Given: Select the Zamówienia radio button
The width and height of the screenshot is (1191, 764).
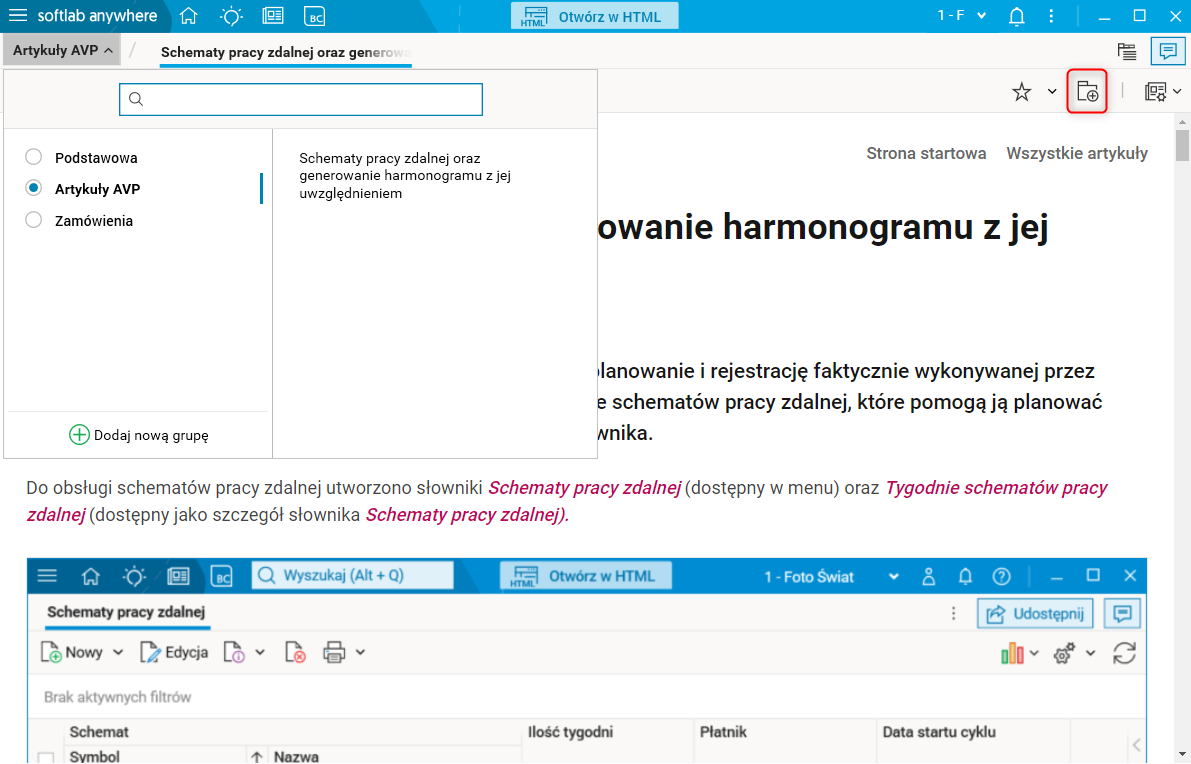Looking at the screenshot, I should tap(33, 220).
